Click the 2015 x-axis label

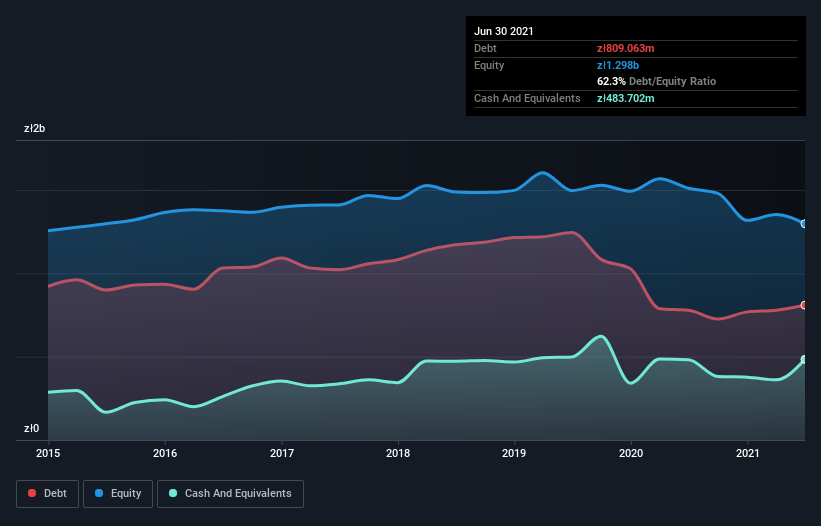point(48,453)
